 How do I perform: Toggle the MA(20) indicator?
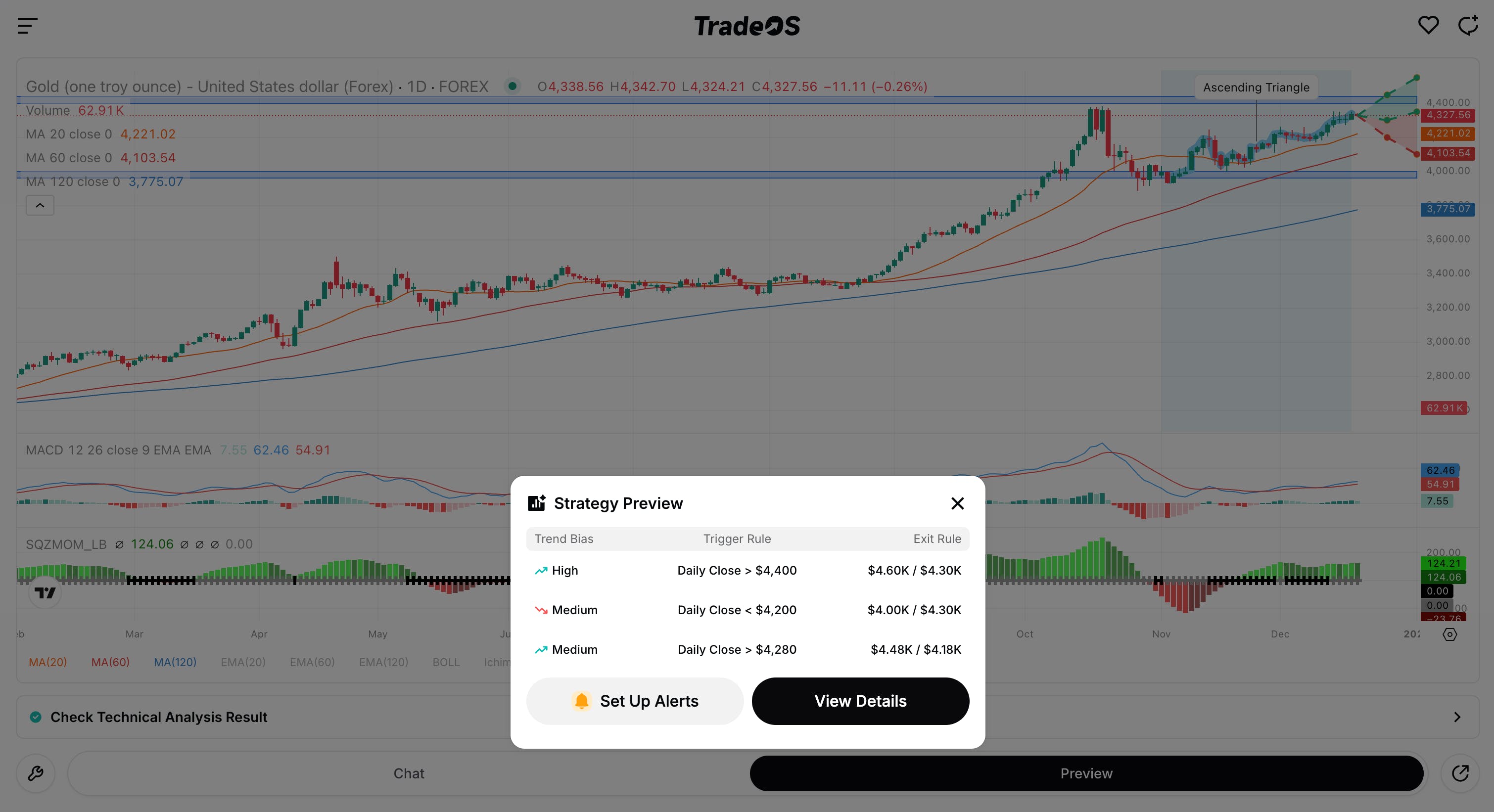click(x=47, y=662)
